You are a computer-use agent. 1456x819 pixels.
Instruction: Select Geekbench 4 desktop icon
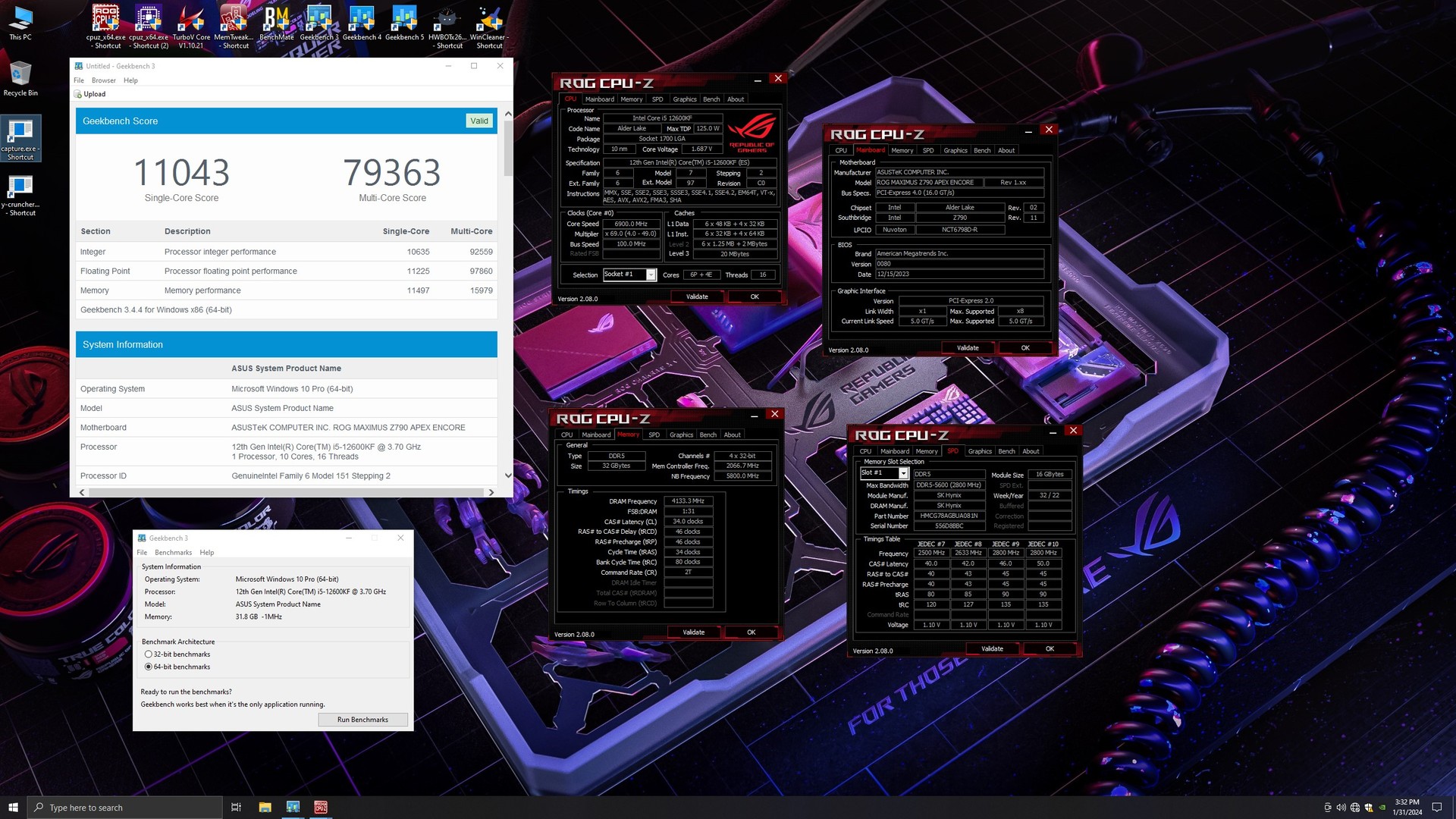[x=362, y=23]
